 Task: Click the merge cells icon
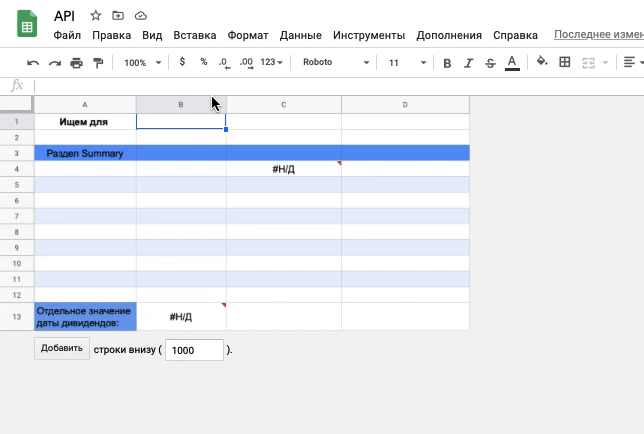pyautogui.click(x=589, y=63)
